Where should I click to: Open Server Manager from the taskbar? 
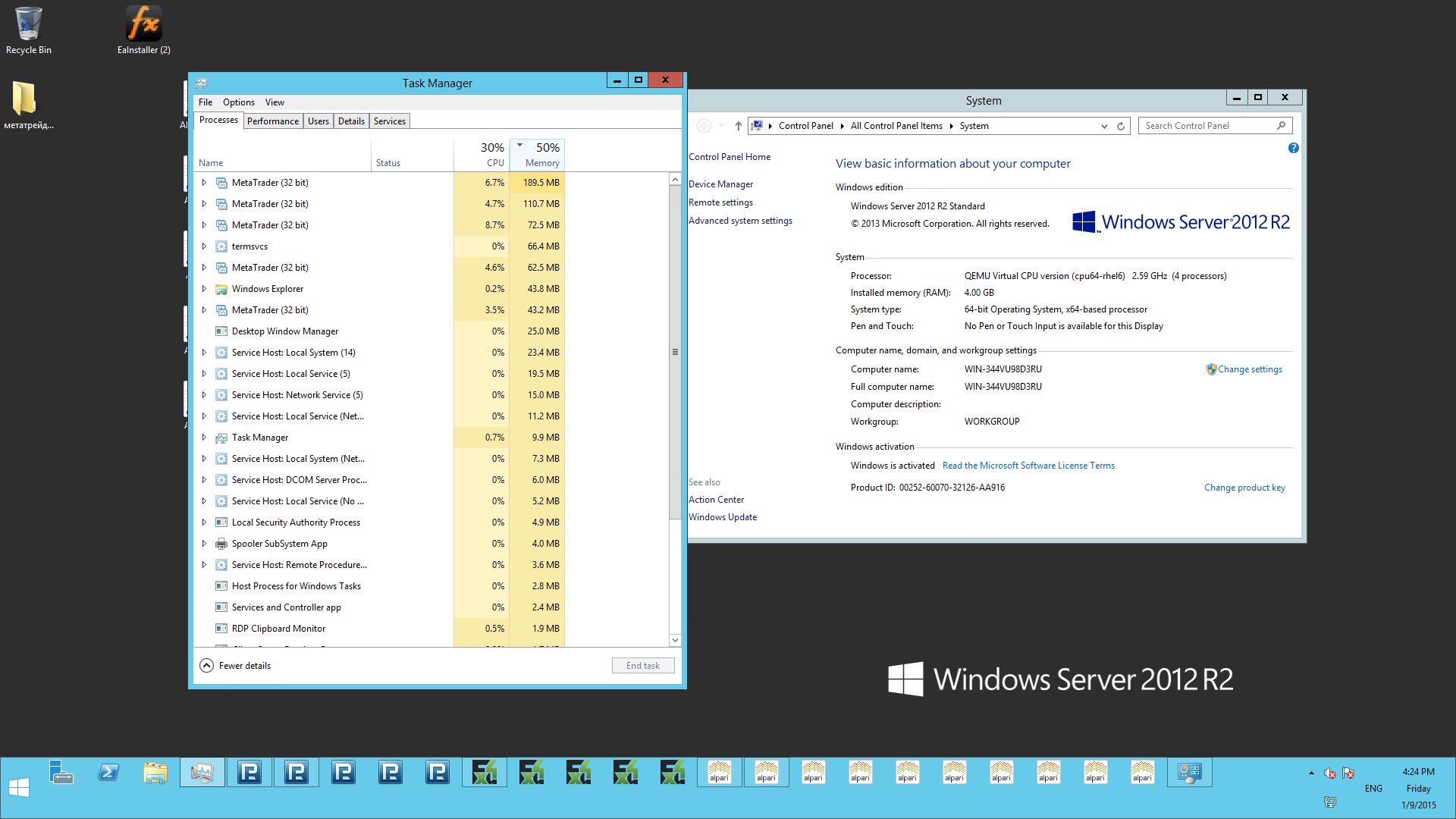[x=61, y=773]
